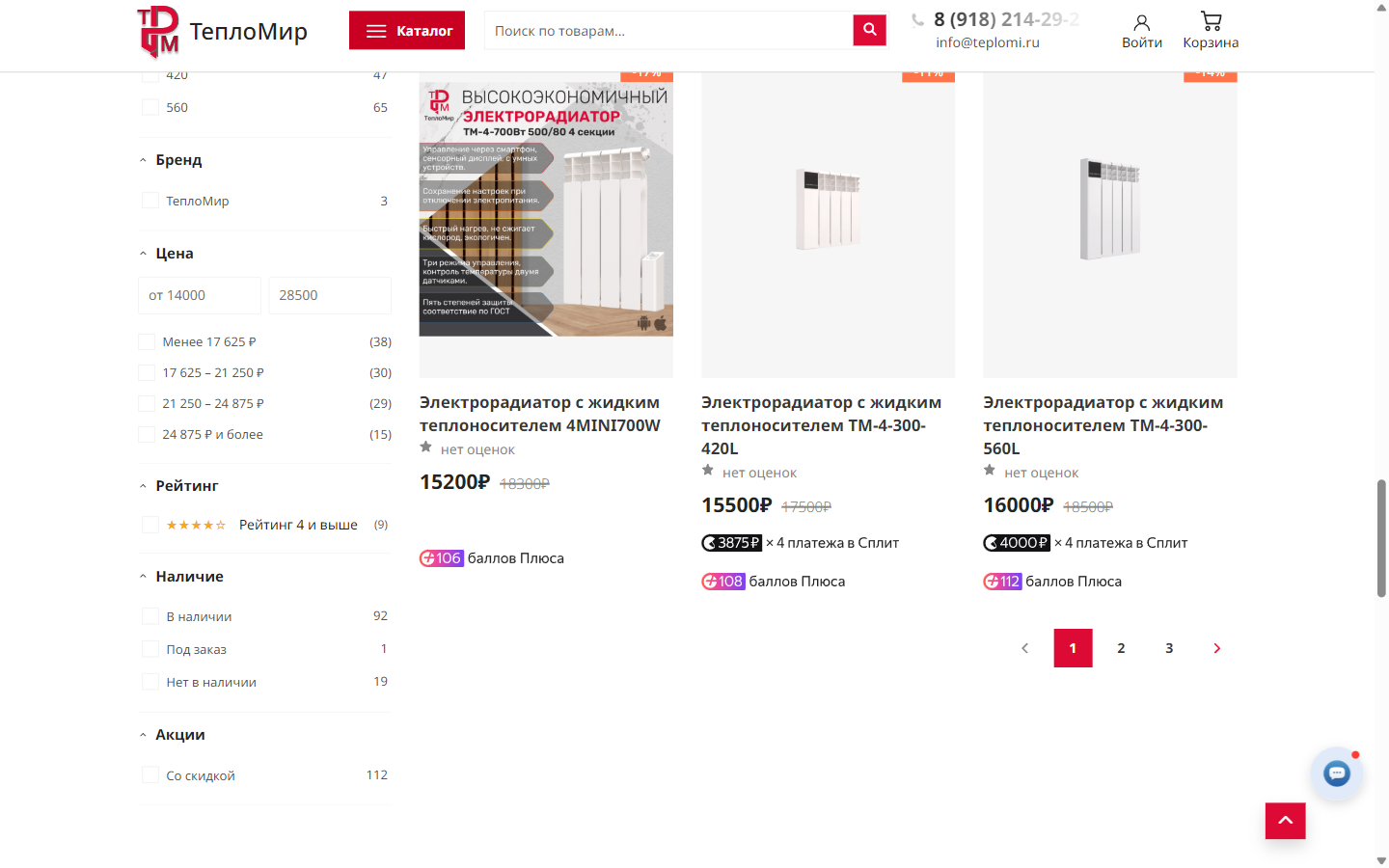Focus the product search field
The height and width of the screenshot is (868, 1389).
pyautogui.click(x=668, y=31)
